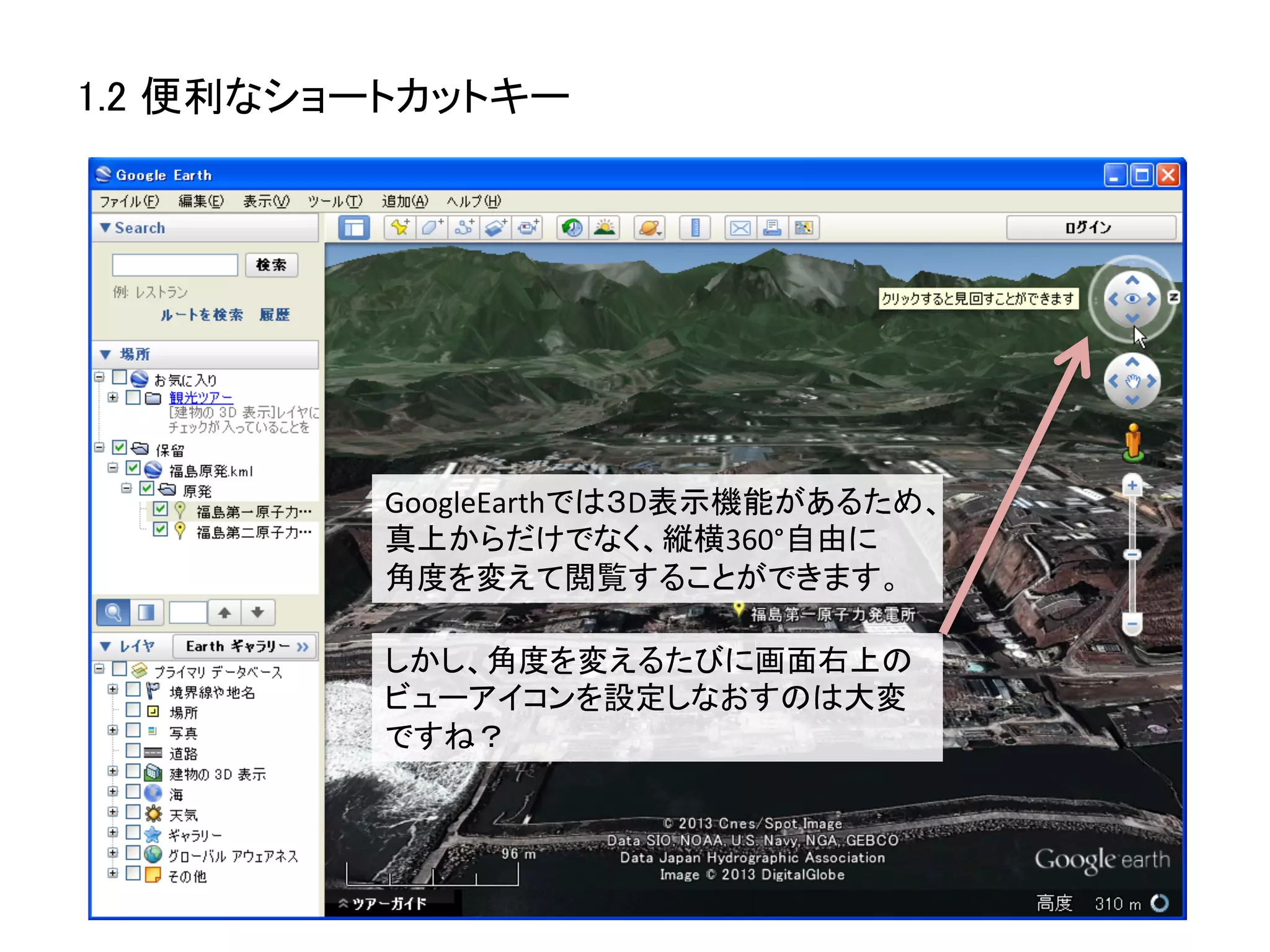
Task: Click the ログイン button
Action: [x=1091, y=227]
